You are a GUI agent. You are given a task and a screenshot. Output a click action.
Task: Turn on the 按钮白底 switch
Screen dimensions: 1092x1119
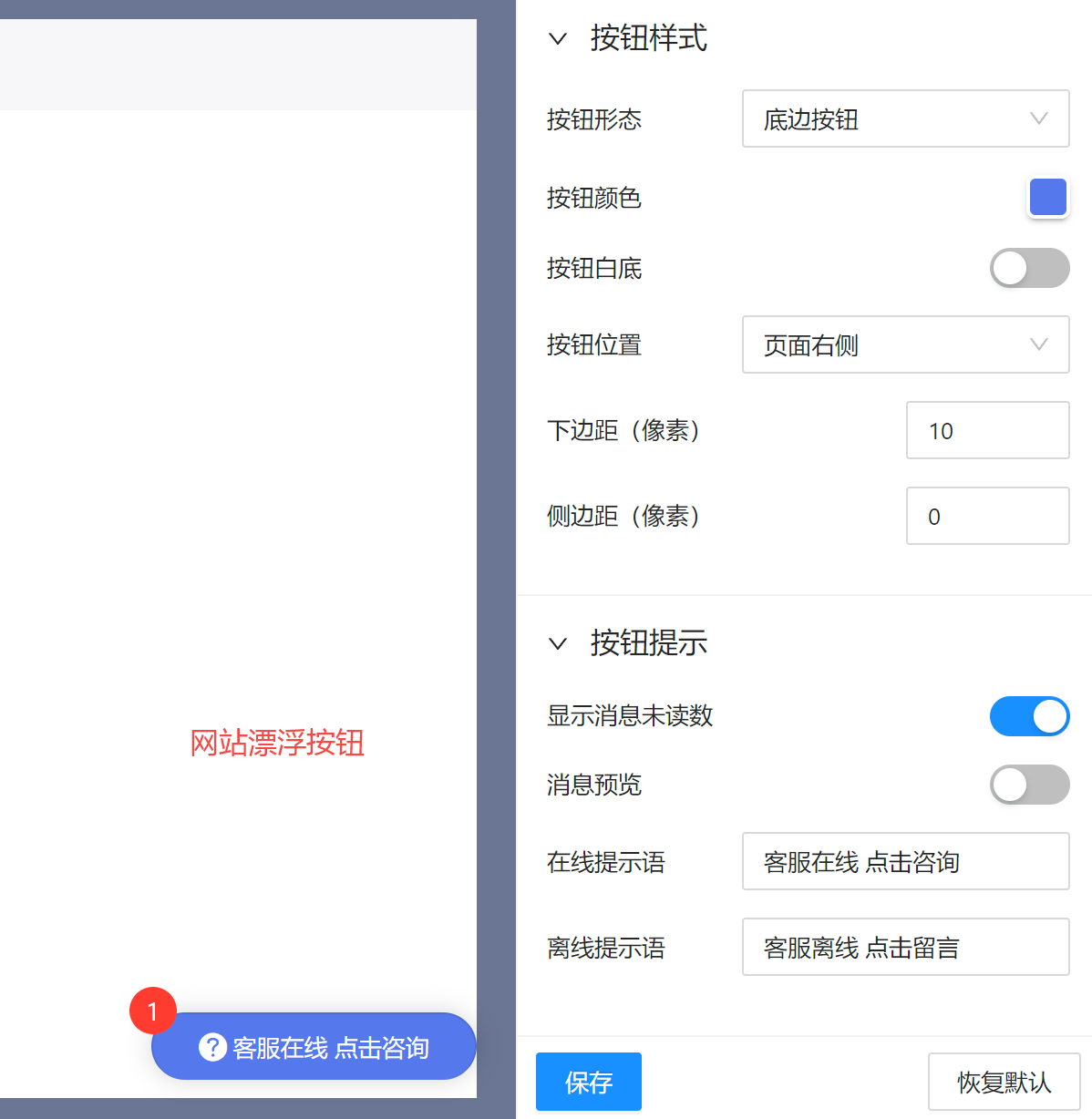click(1029, 268)
